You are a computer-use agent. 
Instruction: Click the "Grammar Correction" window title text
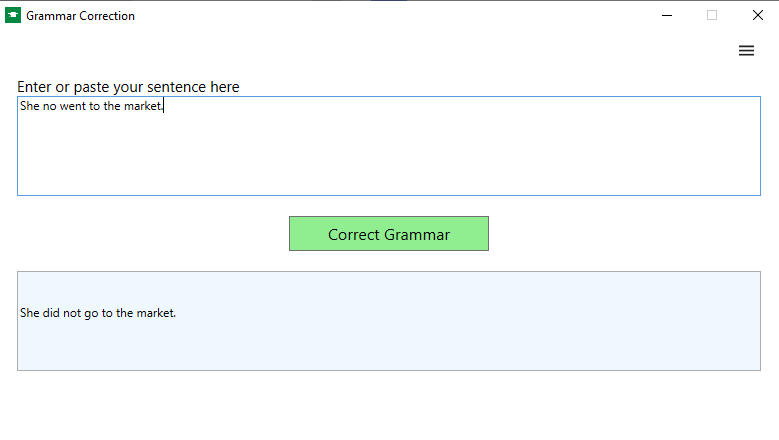(x=80, y=16)
